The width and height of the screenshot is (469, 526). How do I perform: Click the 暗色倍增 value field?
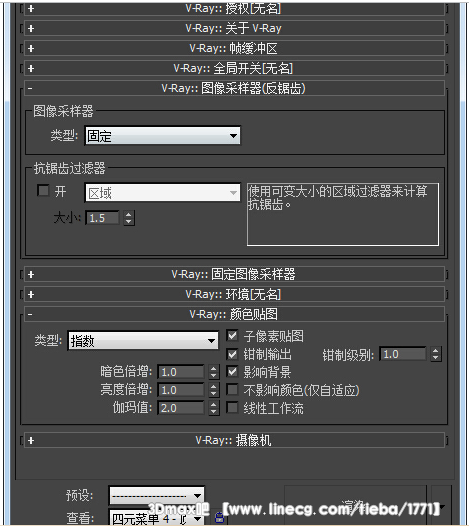point(181,372)
